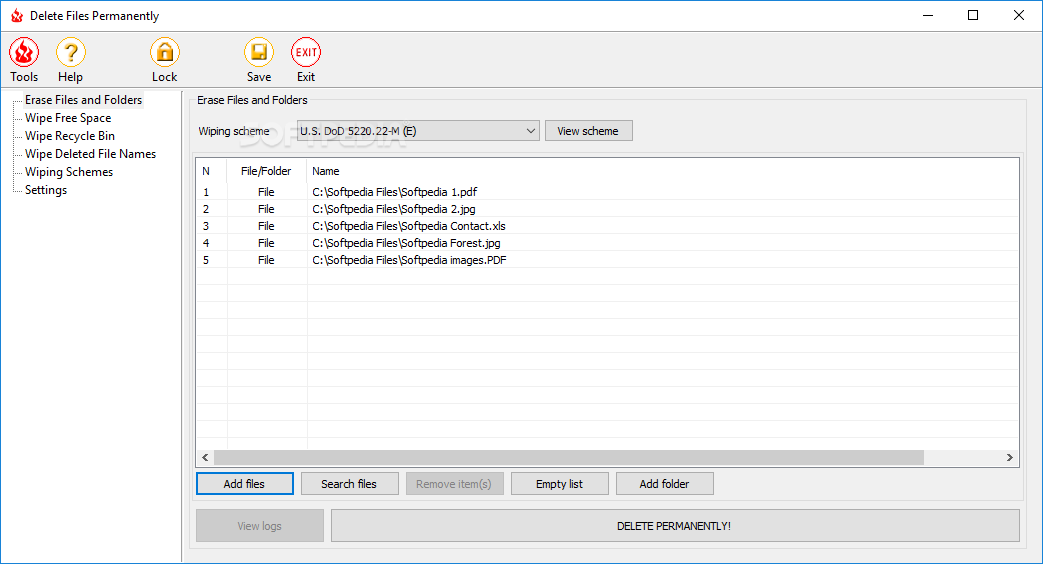Screen dimensions: 1043x564
Task: Click the Add folder button
Action: click(665, 484)
